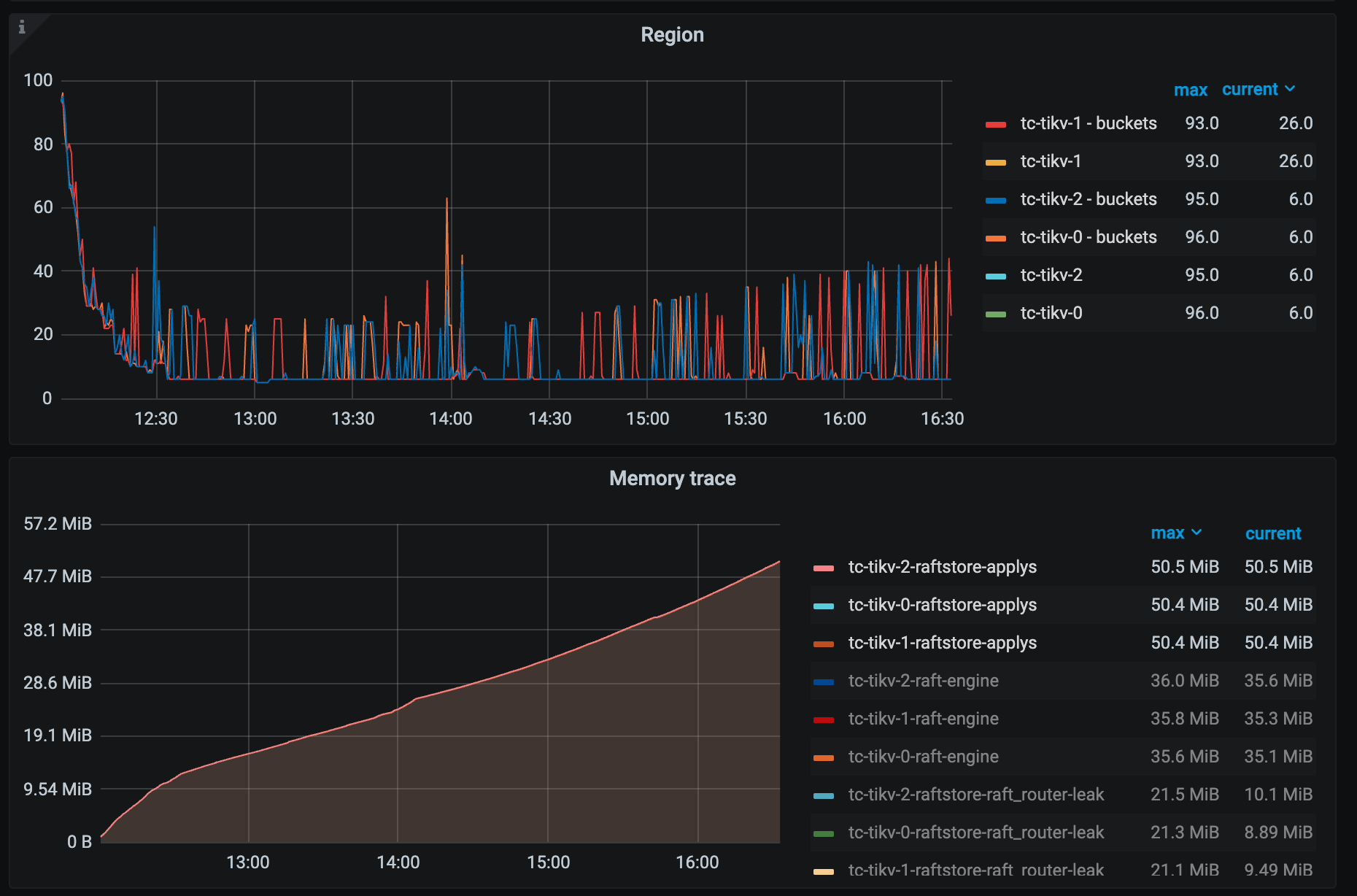Click the max column header in Region legend
Screen dimensions: 1357x896
tap(1191, 90)
